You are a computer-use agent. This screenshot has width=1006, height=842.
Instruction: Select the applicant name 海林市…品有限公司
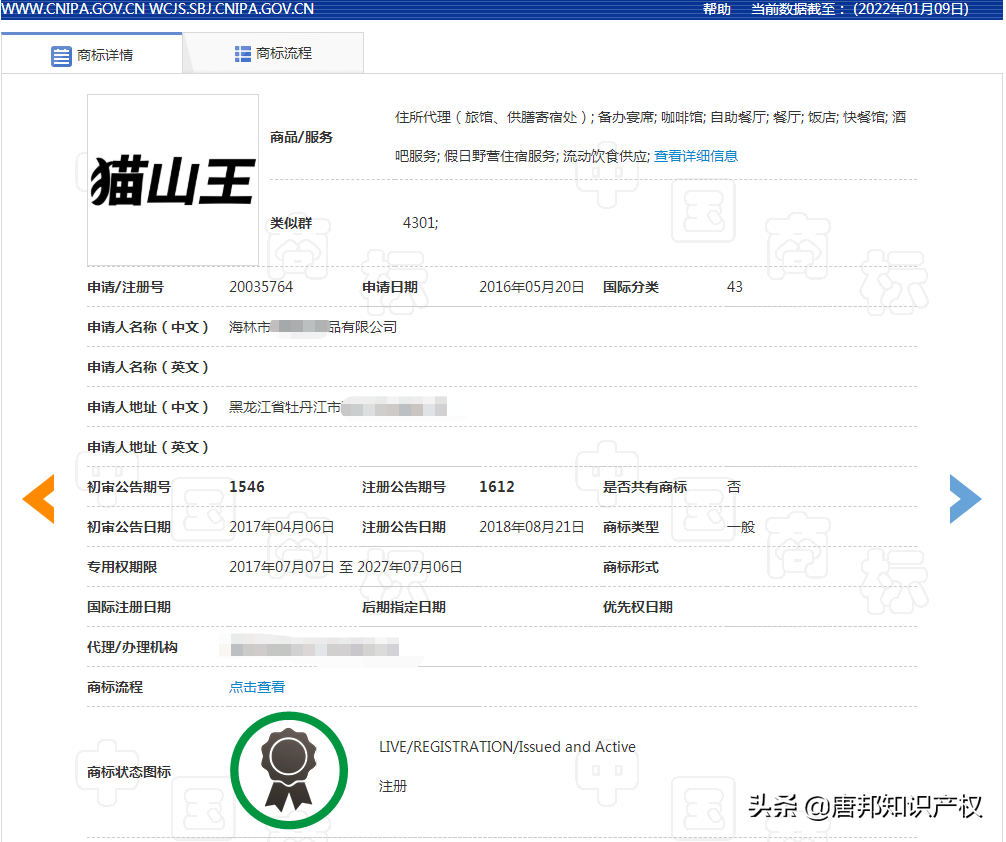[312, 327]
